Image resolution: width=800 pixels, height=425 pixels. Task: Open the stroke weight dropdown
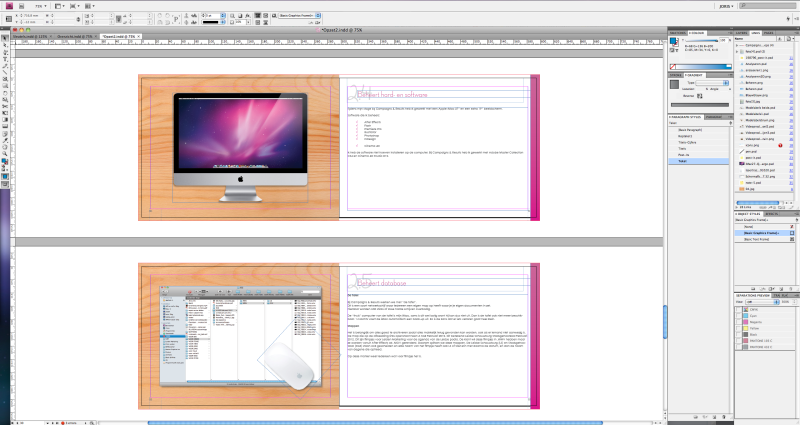click(x=223, y=16)
